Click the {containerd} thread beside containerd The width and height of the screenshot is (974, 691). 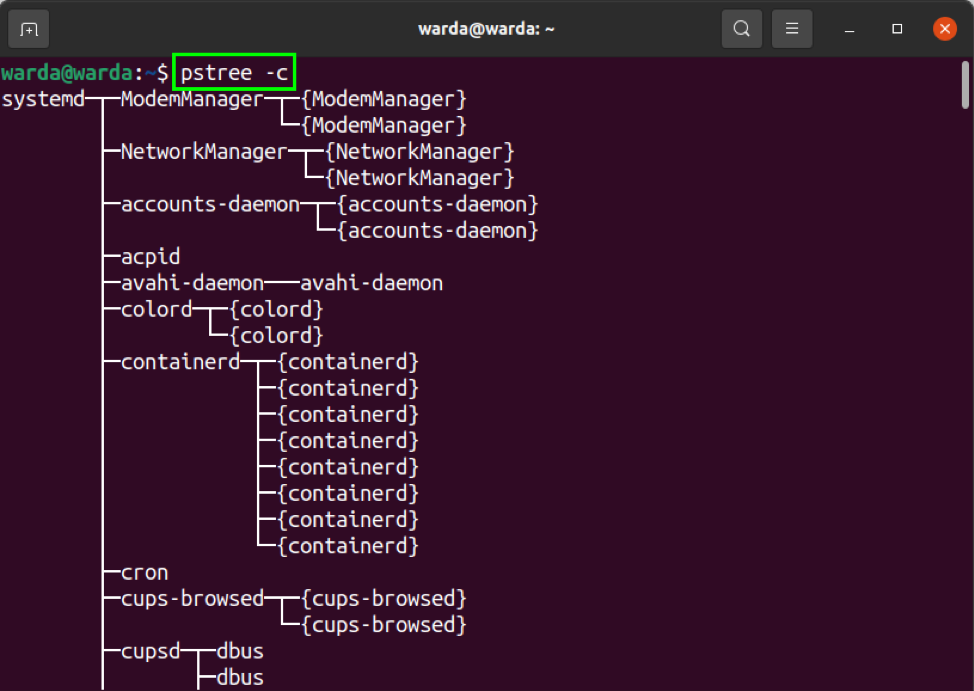tap(348, 362)
